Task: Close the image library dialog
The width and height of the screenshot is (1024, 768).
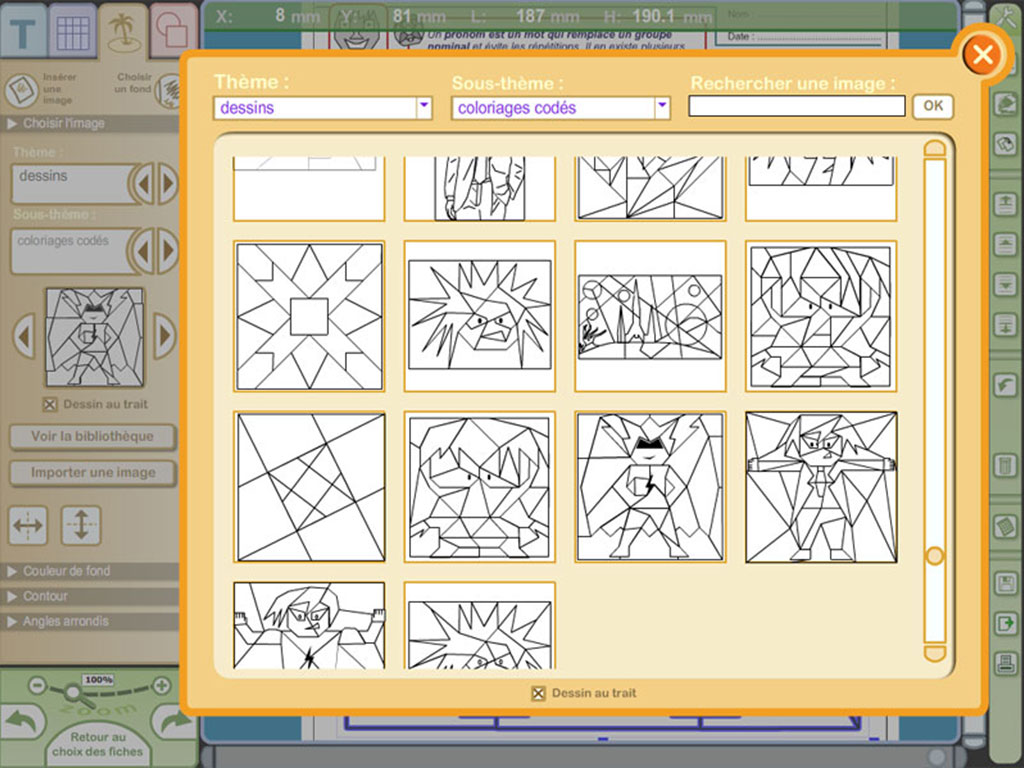Action: point(982,54)
